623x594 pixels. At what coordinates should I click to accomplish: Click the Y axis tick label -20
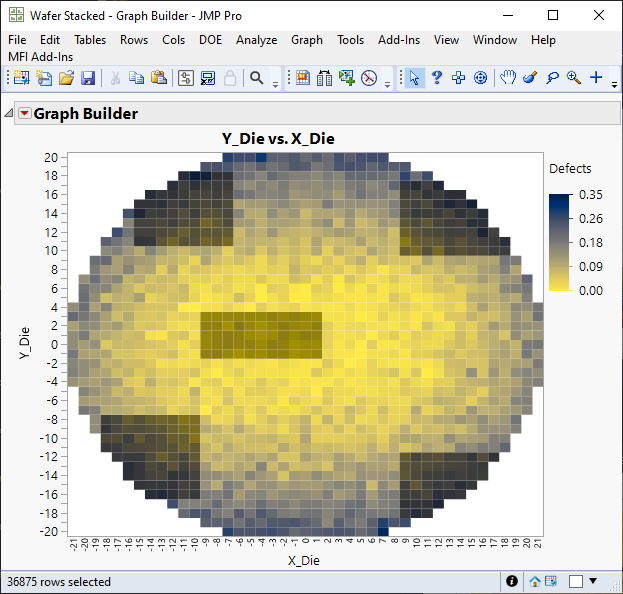click(x=48, y=531)
